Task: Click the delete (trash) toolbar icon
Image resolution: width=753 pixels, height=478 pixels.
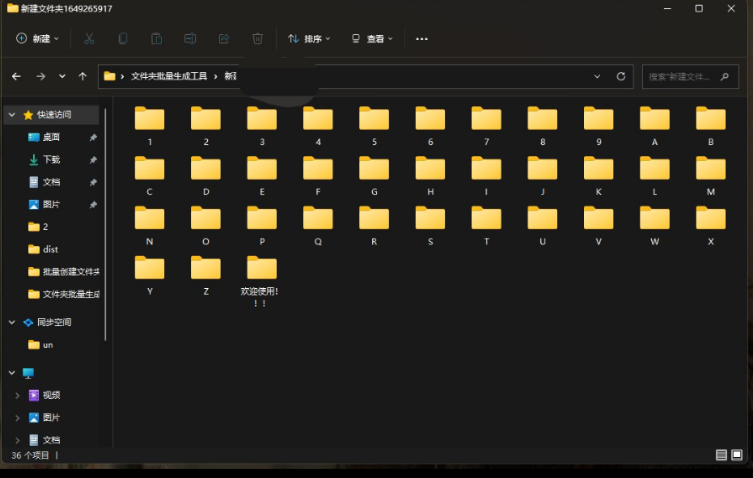Action: tap(257, 39)
